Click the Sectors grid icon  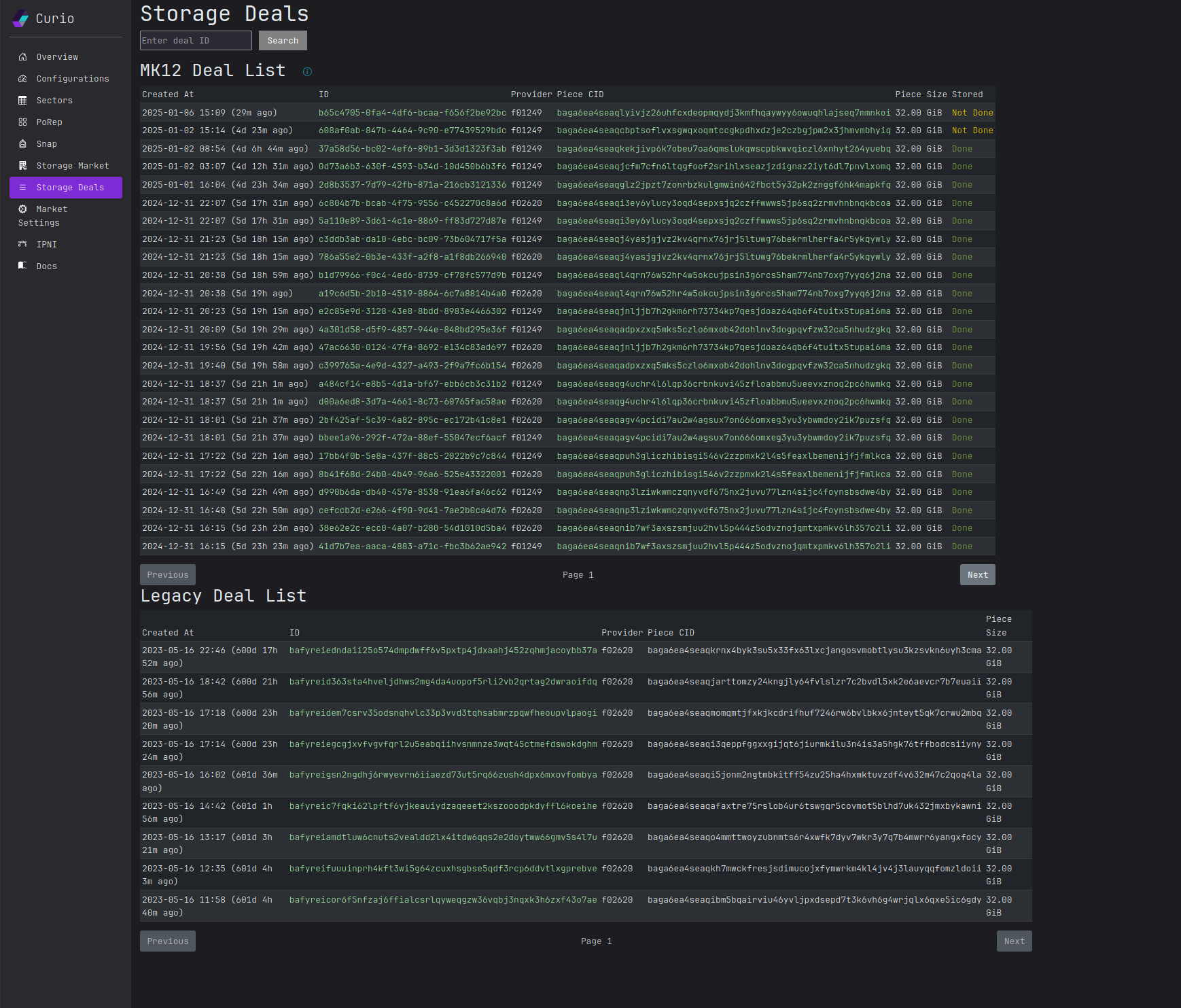(x=22, y=101)
